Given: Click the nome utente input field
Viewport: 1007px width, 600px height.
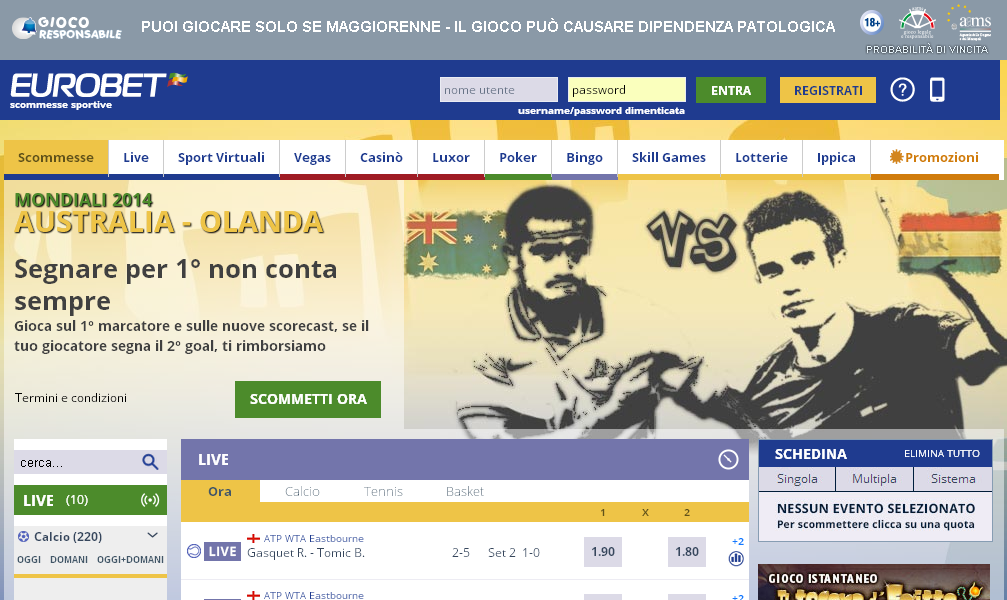Looking at the screenshot, I should [498, 89].
